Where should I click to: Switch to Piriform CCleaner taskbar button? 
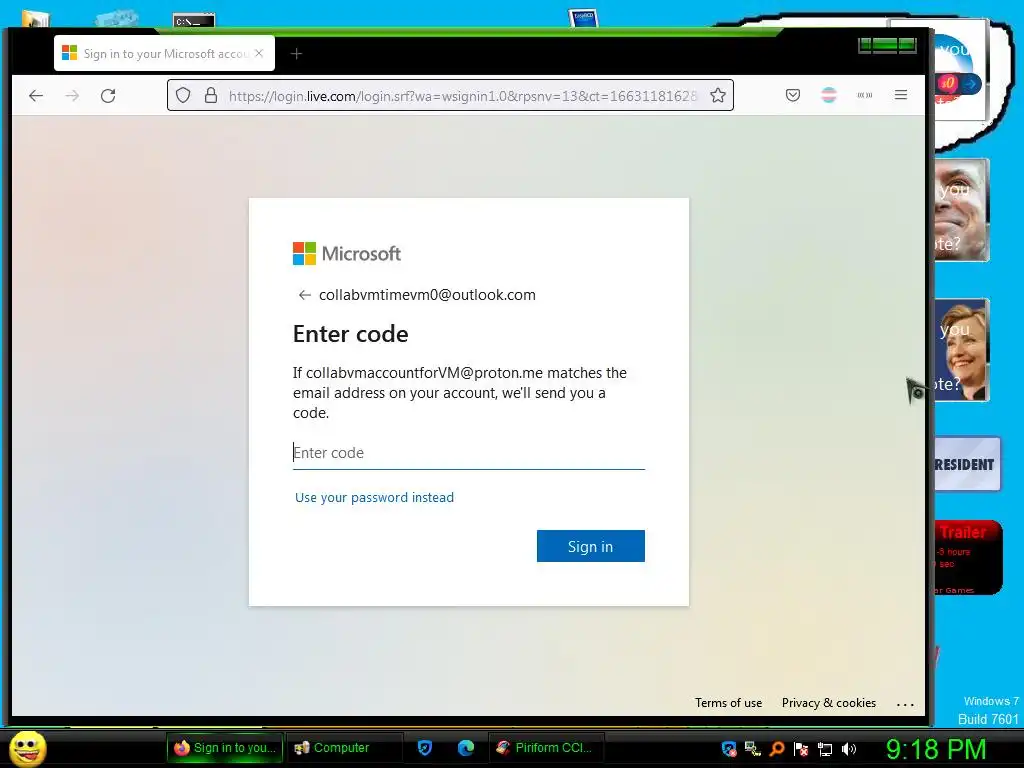point(546,748)
